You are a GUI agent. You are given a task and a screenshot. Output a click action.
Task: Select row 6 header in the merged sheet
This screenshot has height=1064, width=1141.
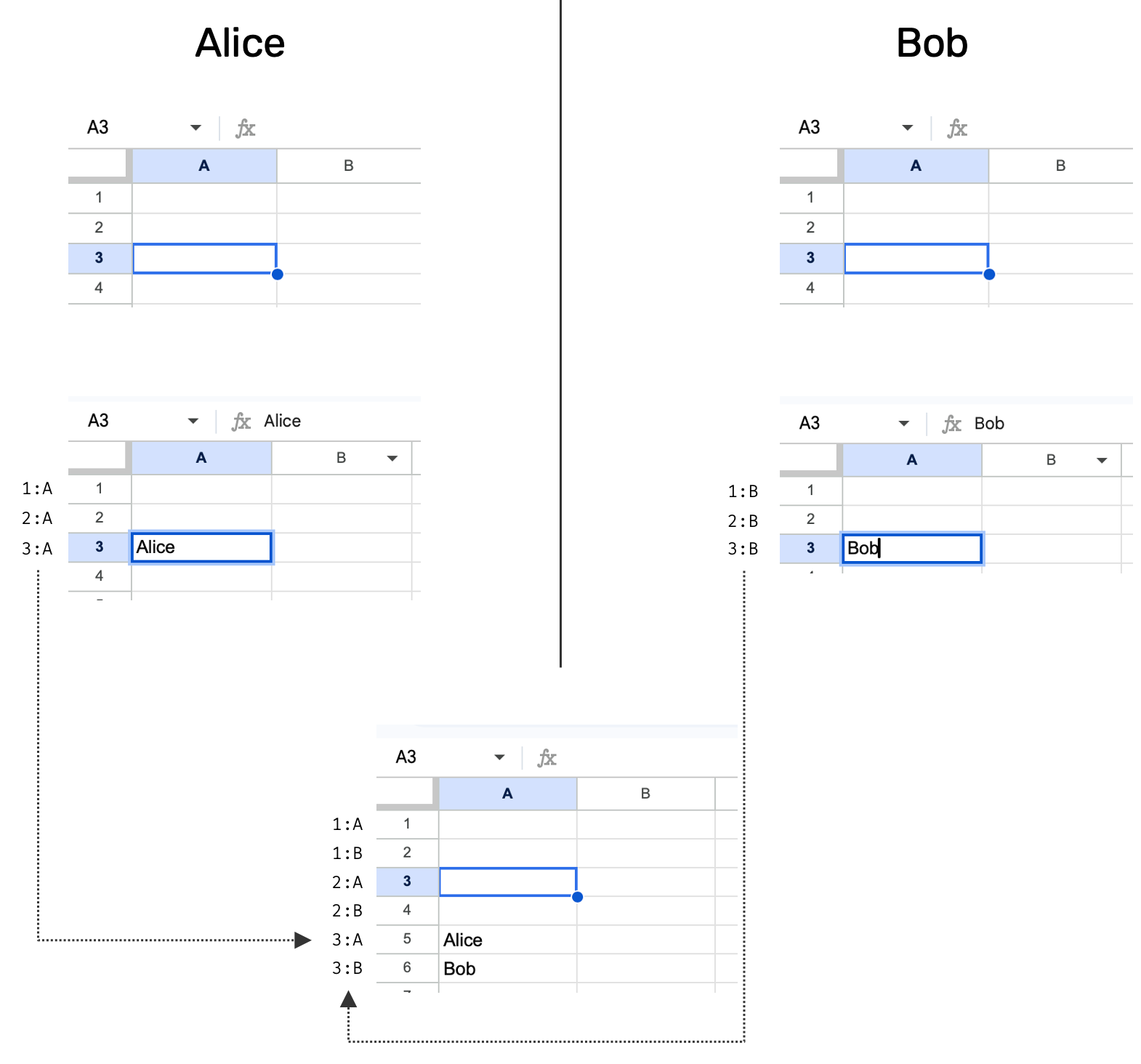407,968
